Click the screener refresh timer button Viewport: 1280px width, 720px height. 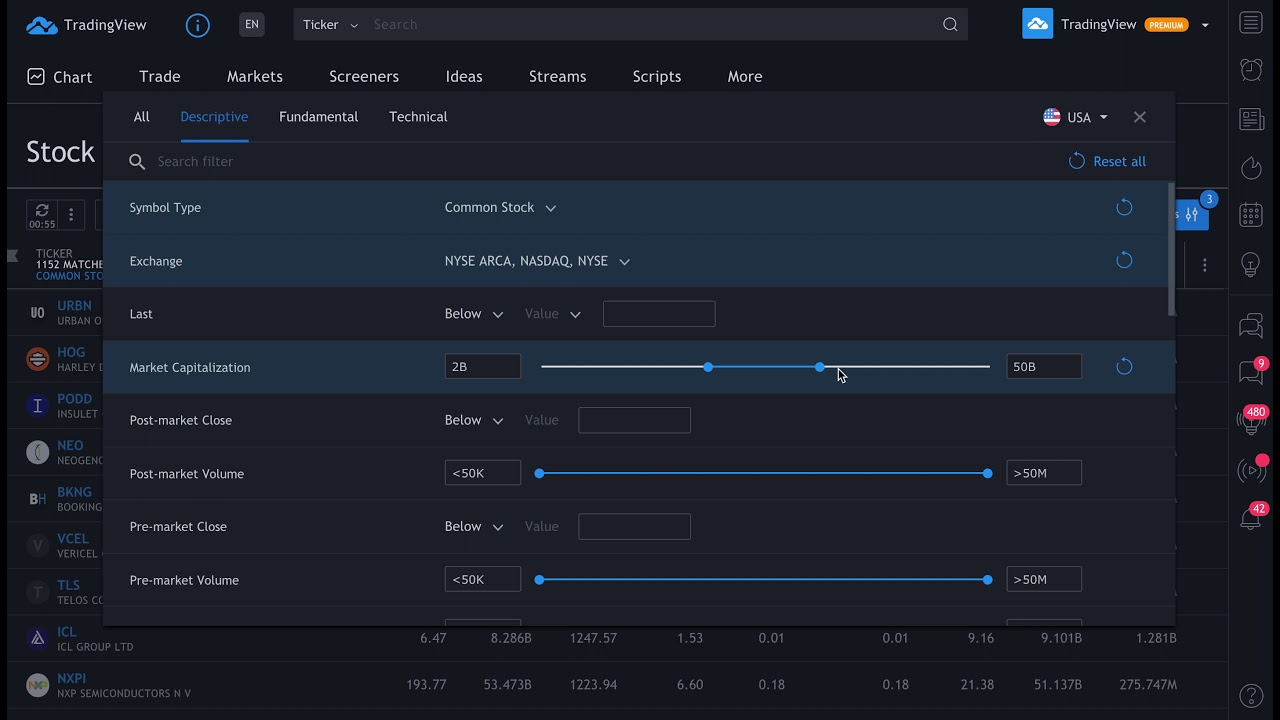(42, 215)
